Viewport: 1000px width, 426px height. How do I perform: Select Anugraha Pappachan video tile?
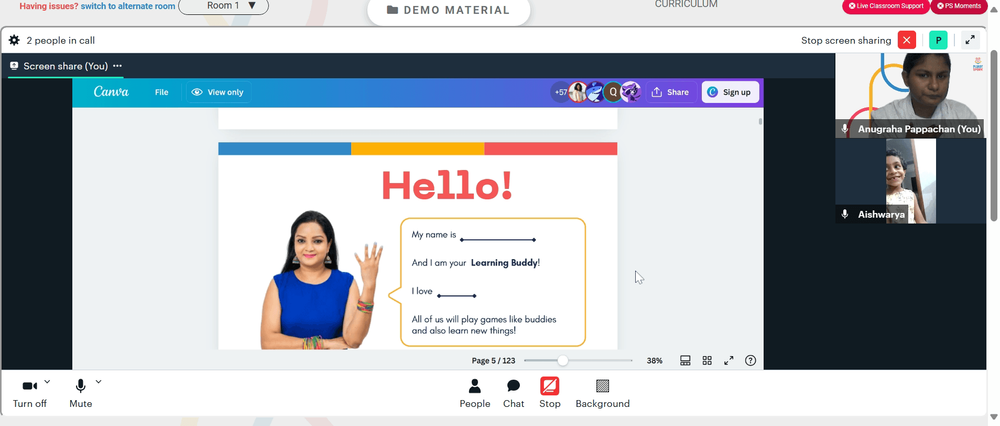coord(911,95)
